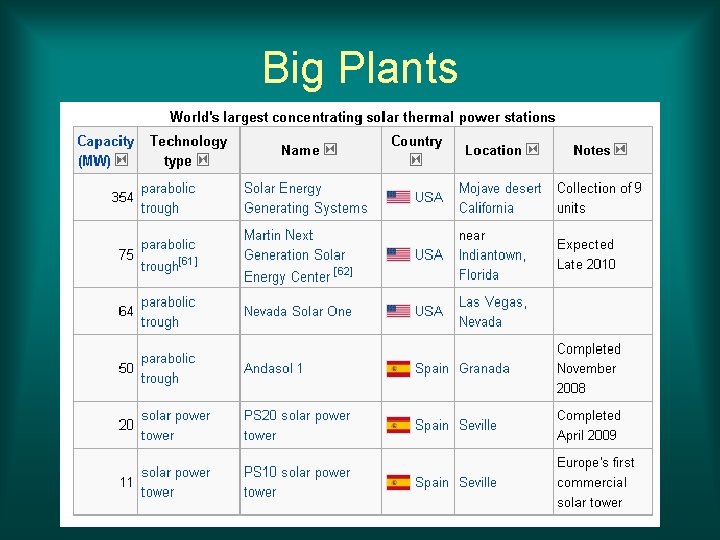Viewport: 720px width, 540px height.
Task: Click the Spain flag in PS10 row
Action: point(398,482)
